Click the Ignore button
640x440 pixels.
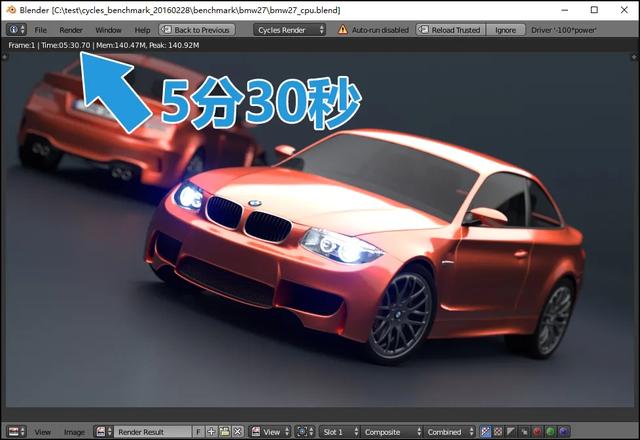(x=505, y=30)
